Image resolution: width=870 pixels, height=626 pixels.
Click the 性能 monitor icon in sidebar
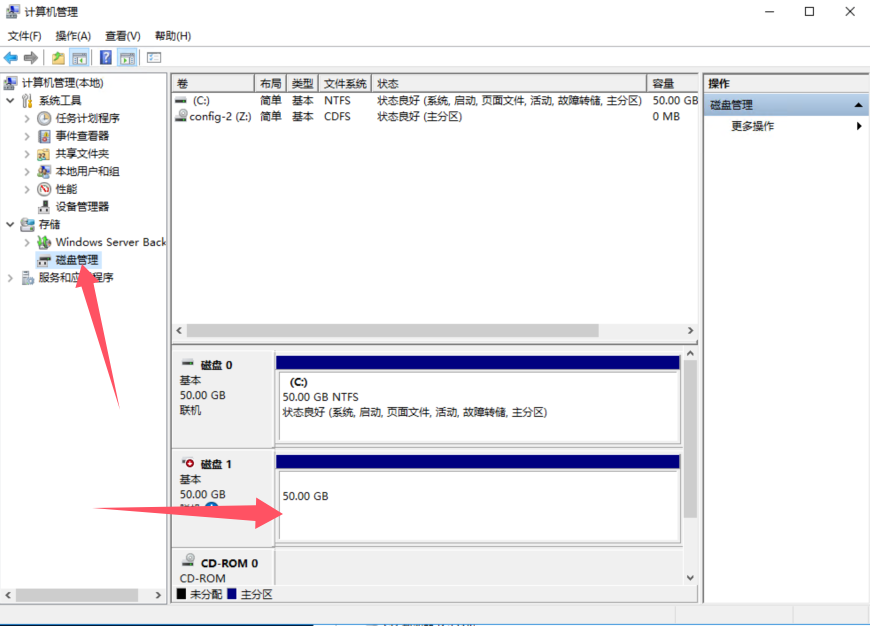43,189
